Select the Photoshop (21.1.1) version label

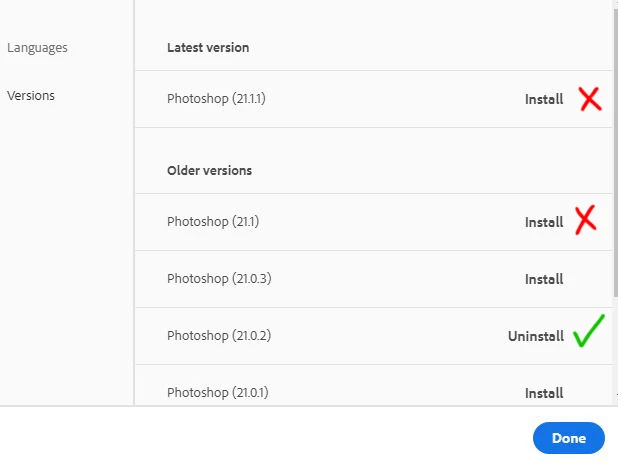(216, 99)
